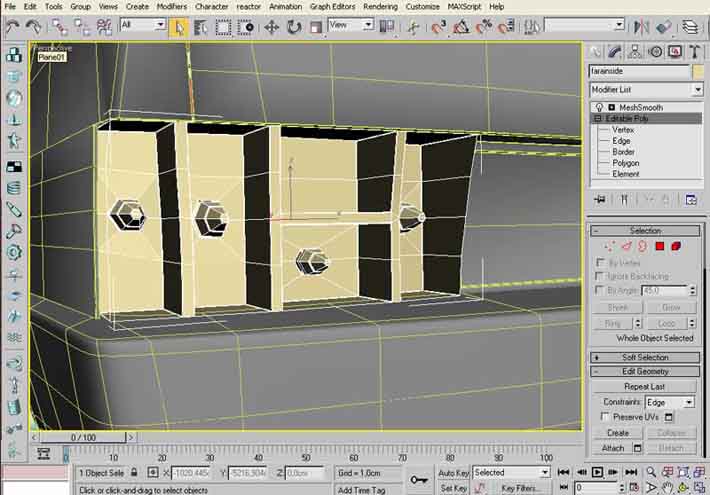Open the Modifier List dropdown

point(645,90)
